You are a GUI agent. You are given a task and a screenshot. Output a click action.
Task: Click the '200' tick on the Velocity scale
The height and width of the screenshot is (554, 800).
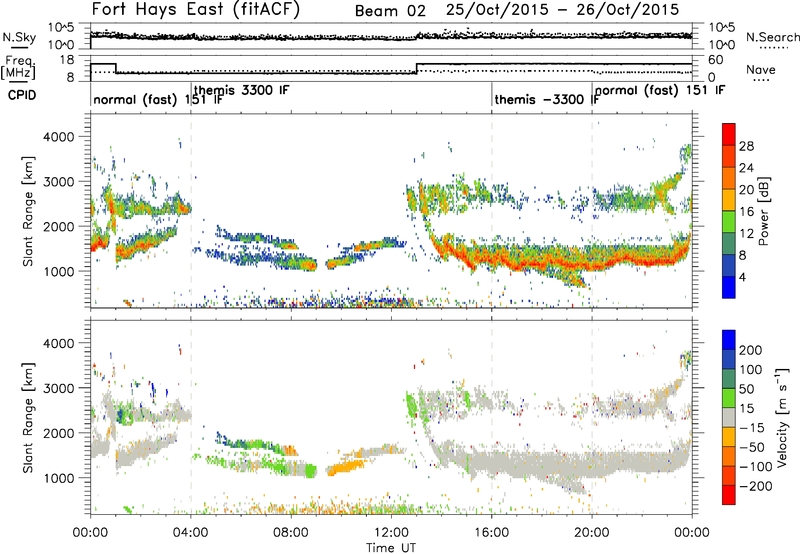click(x=751, y=350)
